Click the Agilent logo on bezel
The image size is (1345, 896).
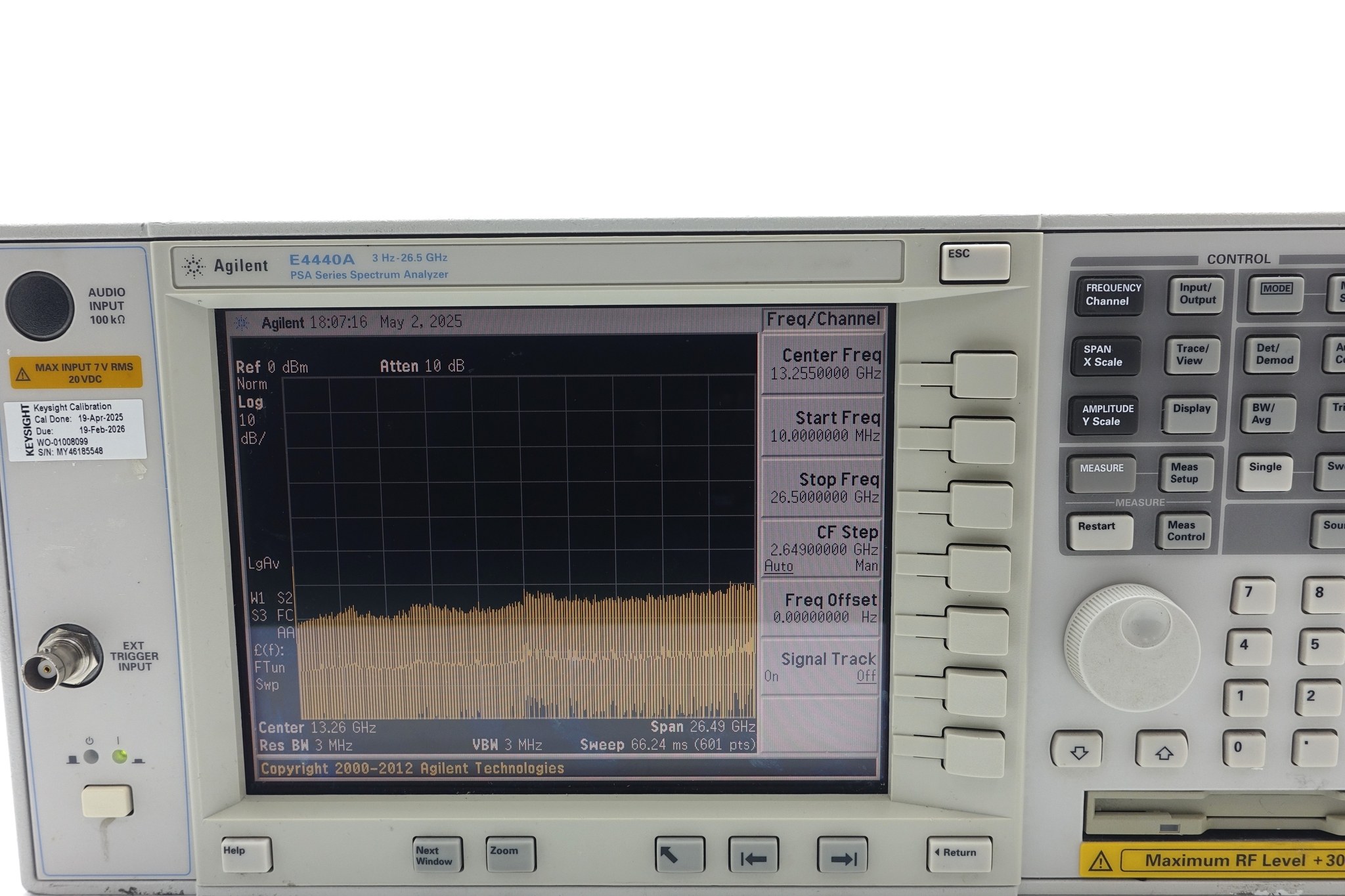[x=225, y=266]
